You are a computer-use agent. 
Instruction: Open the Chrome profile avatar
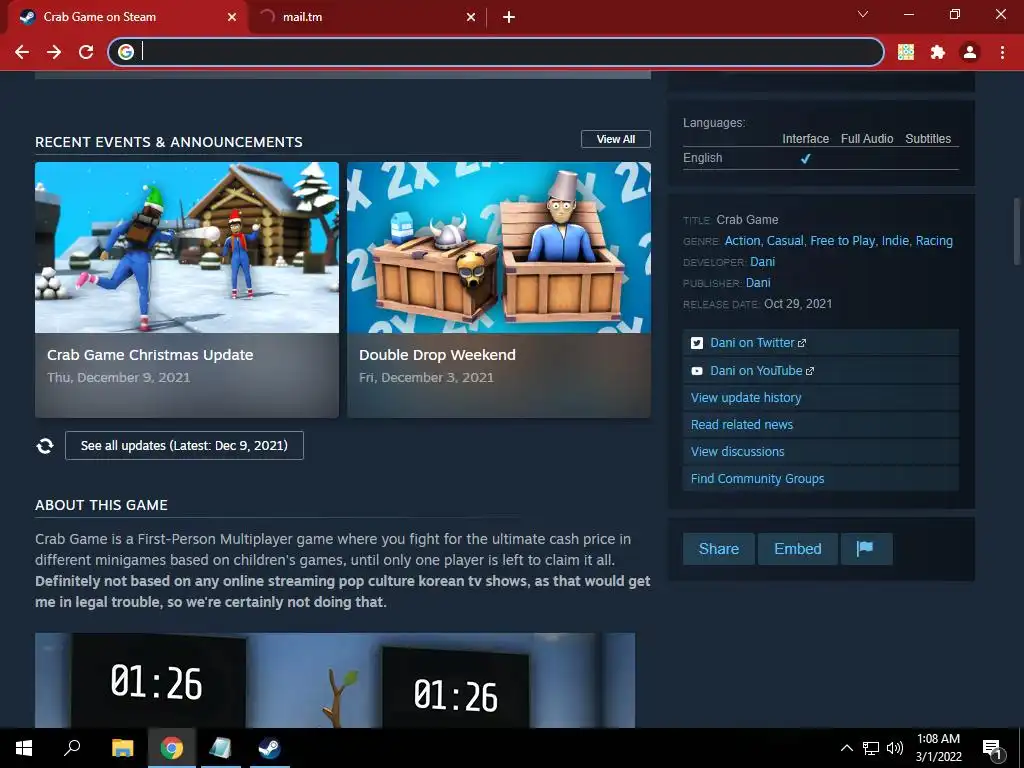970,52
